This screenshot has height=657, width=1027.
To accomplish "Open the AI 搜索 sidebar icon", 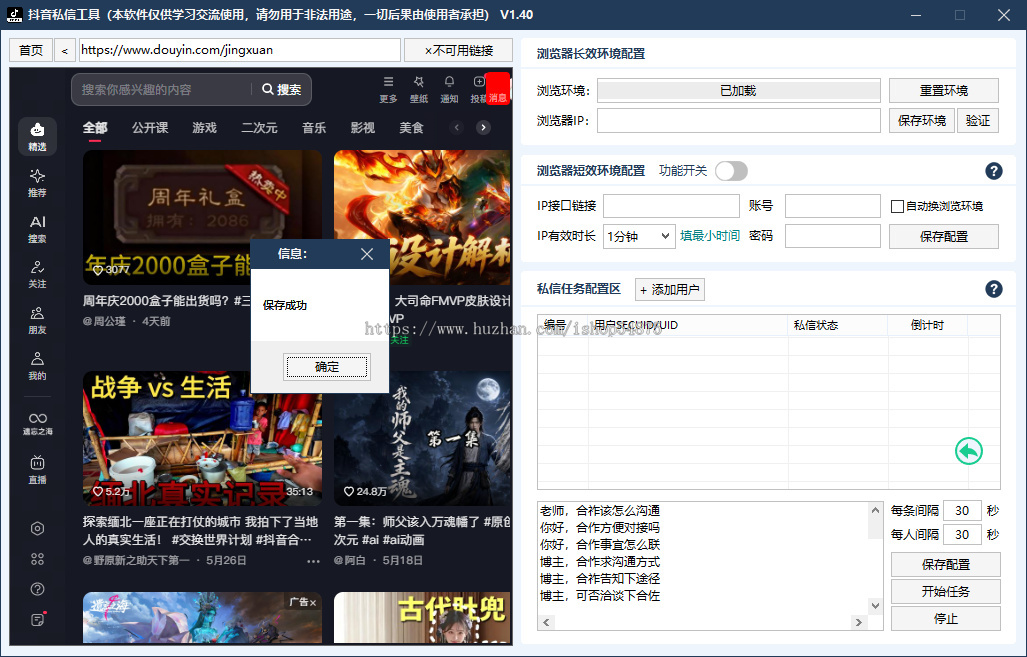I will pyautogui.click(x=37, y=229).
